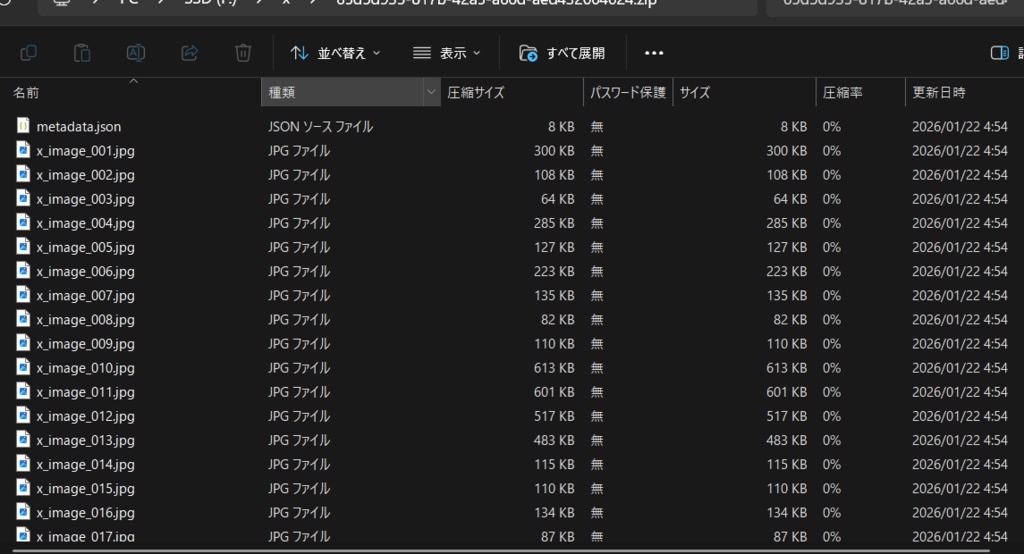
Task: Click the 223 KB size value of x_image_006.jpg
Action: (x=786, y=272)
